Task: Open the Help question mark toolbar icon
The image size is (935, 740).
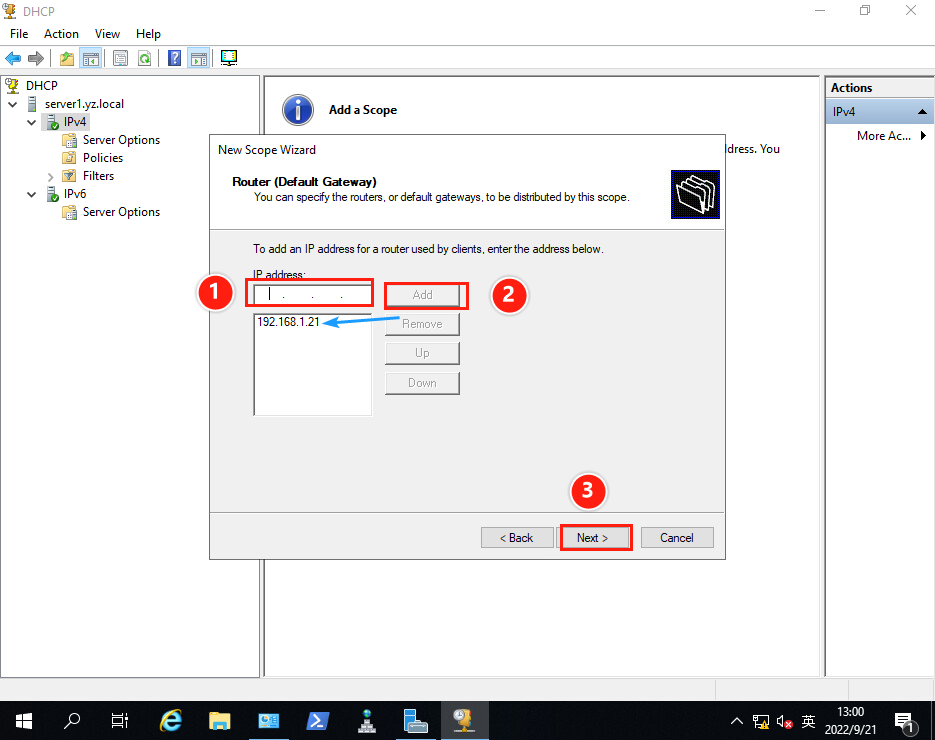Action: (175, 58)
